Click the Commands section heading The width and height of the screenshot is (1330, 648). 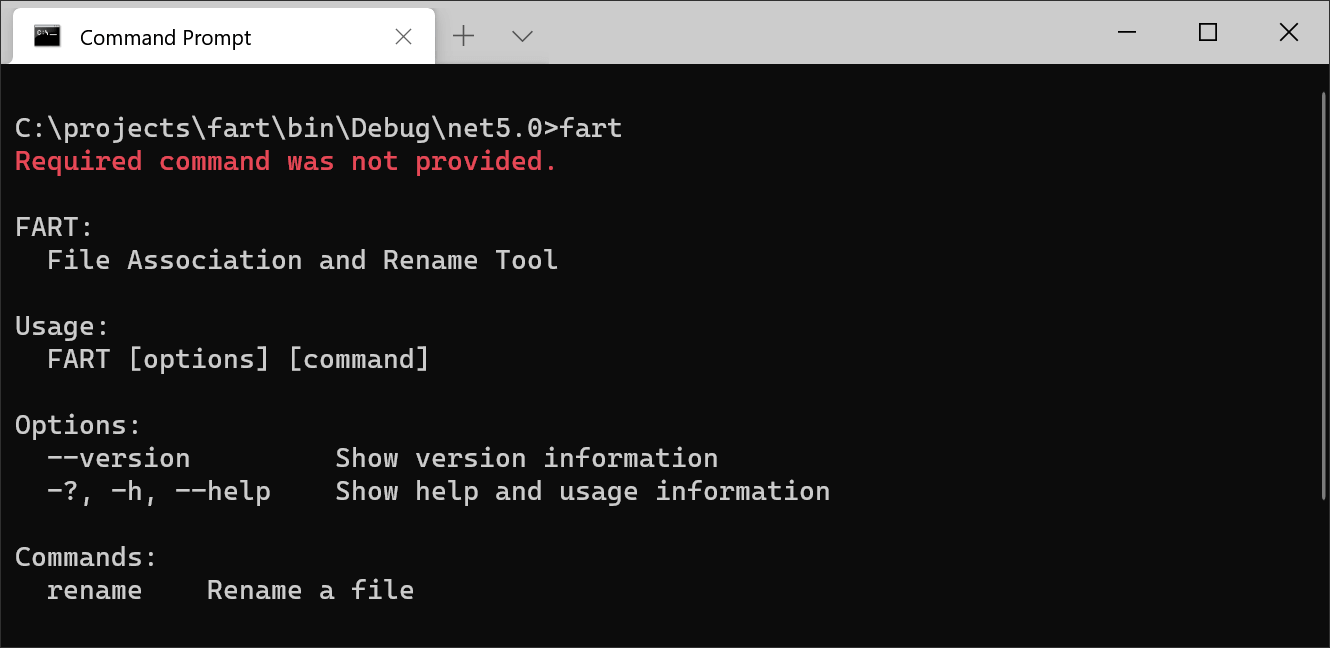(85, 556)
